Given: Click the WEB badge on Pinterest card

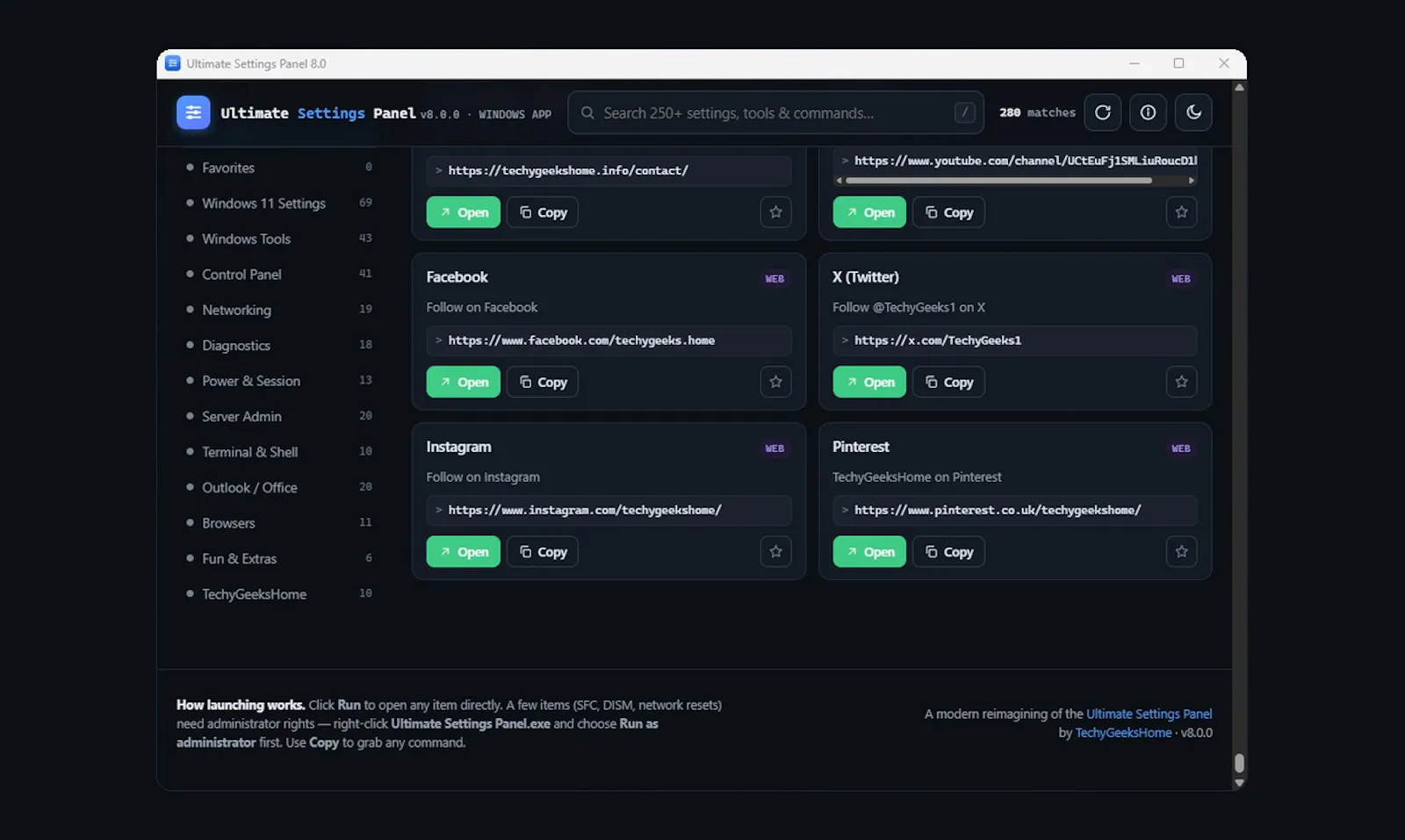Looking at the screenshot, I should click(1181, 449).
